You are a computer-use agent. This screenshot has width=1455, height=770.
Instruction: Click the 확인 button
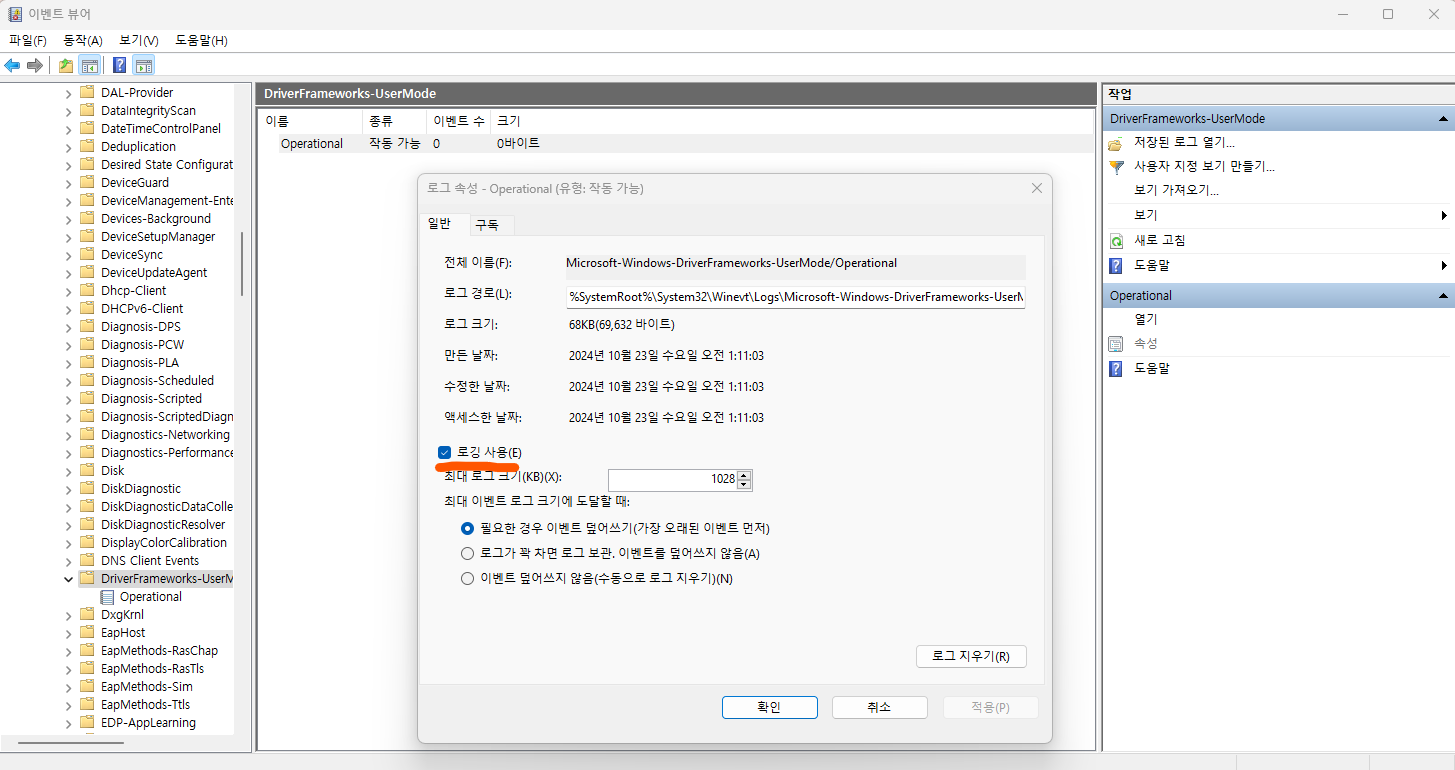point(770,707)
